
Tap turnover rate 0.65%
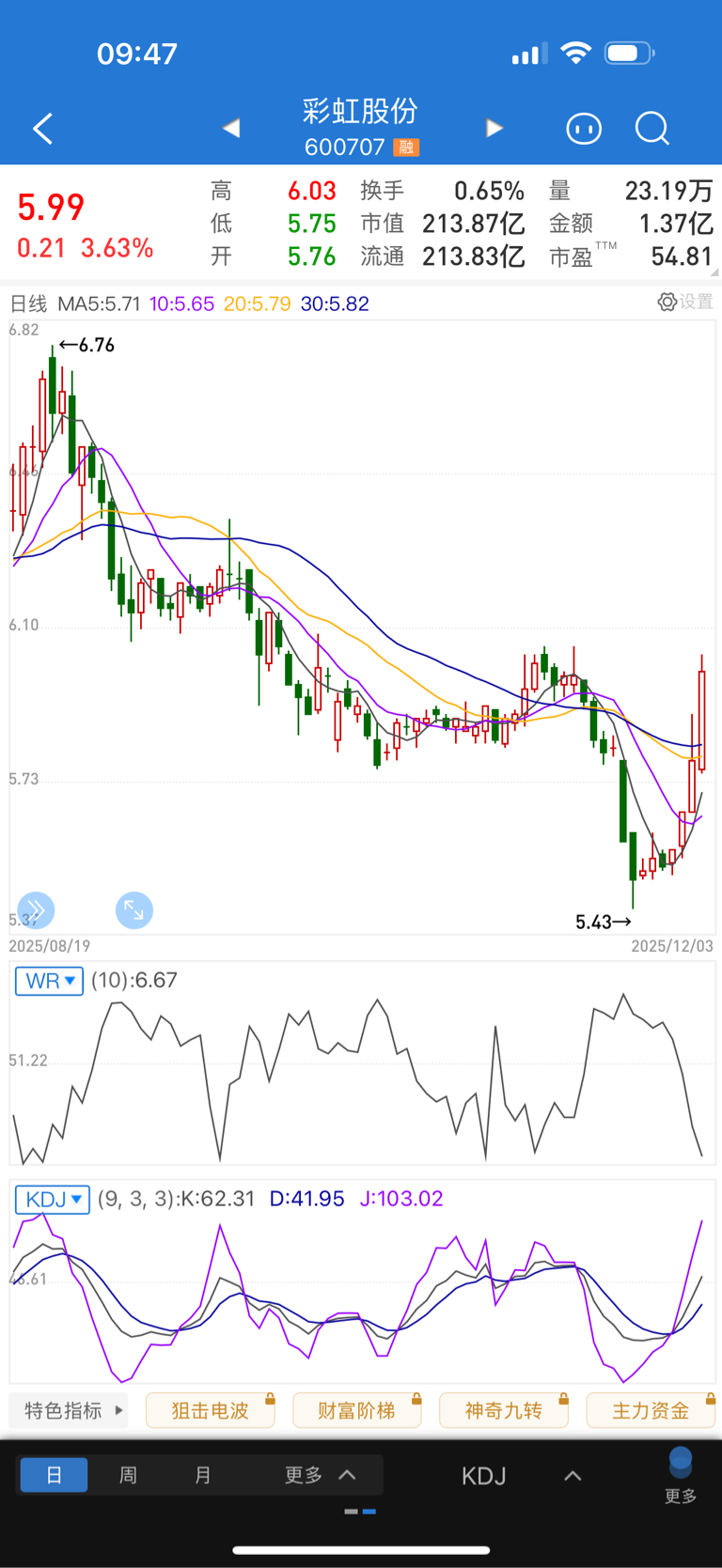489,191
